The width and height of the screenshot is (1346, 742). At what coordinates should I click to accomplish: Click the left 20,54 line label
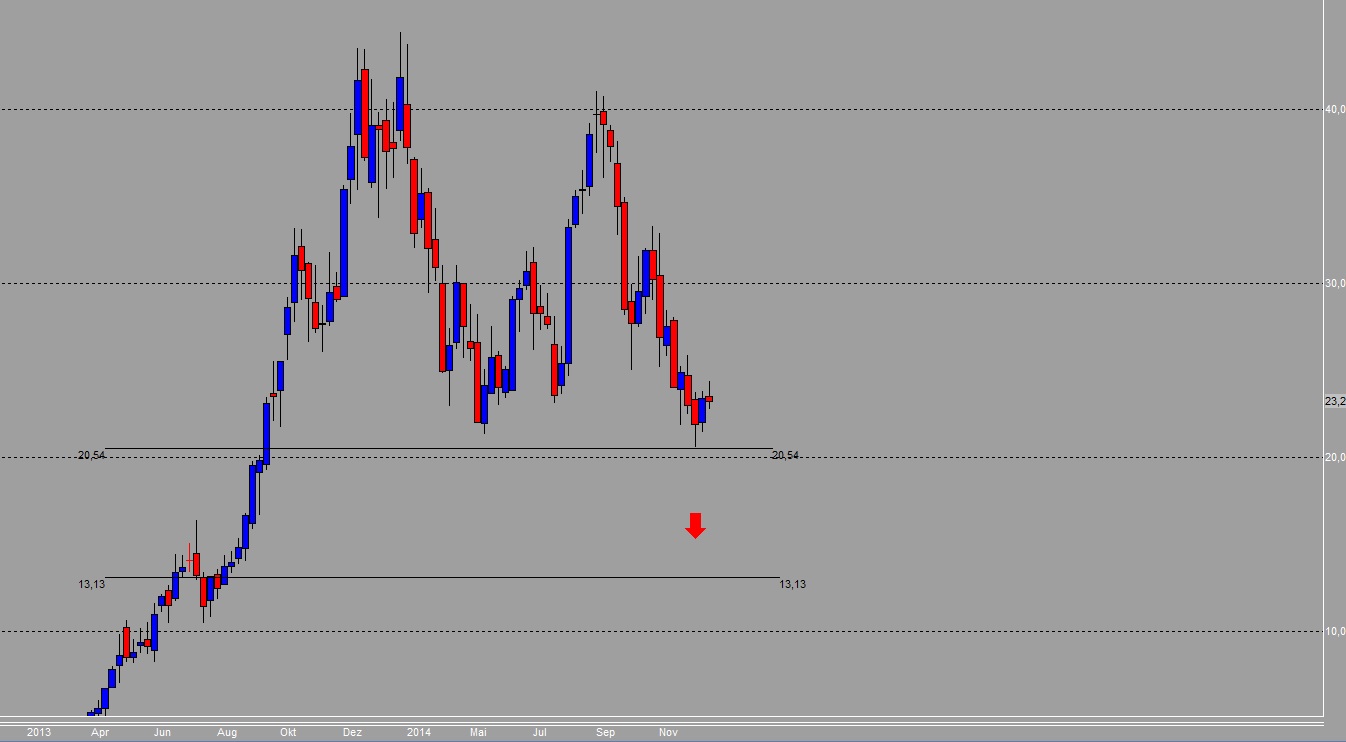(x=91, y=455)
